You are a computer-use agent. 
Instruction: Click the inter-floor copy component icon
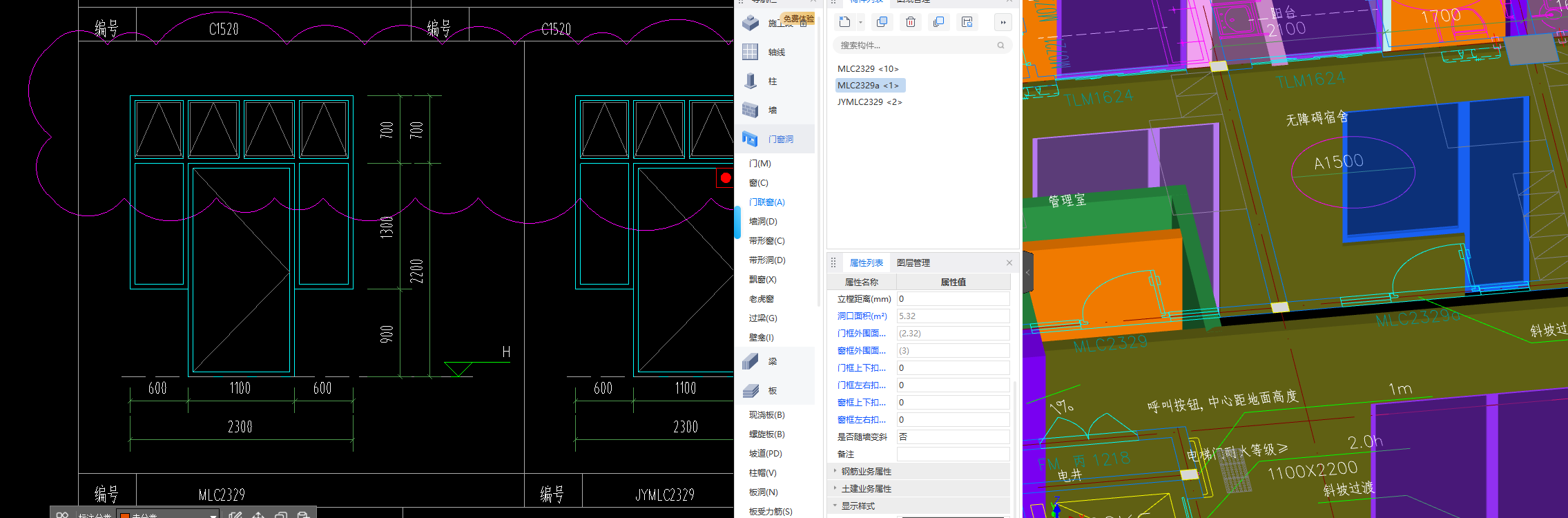point(938,22)
